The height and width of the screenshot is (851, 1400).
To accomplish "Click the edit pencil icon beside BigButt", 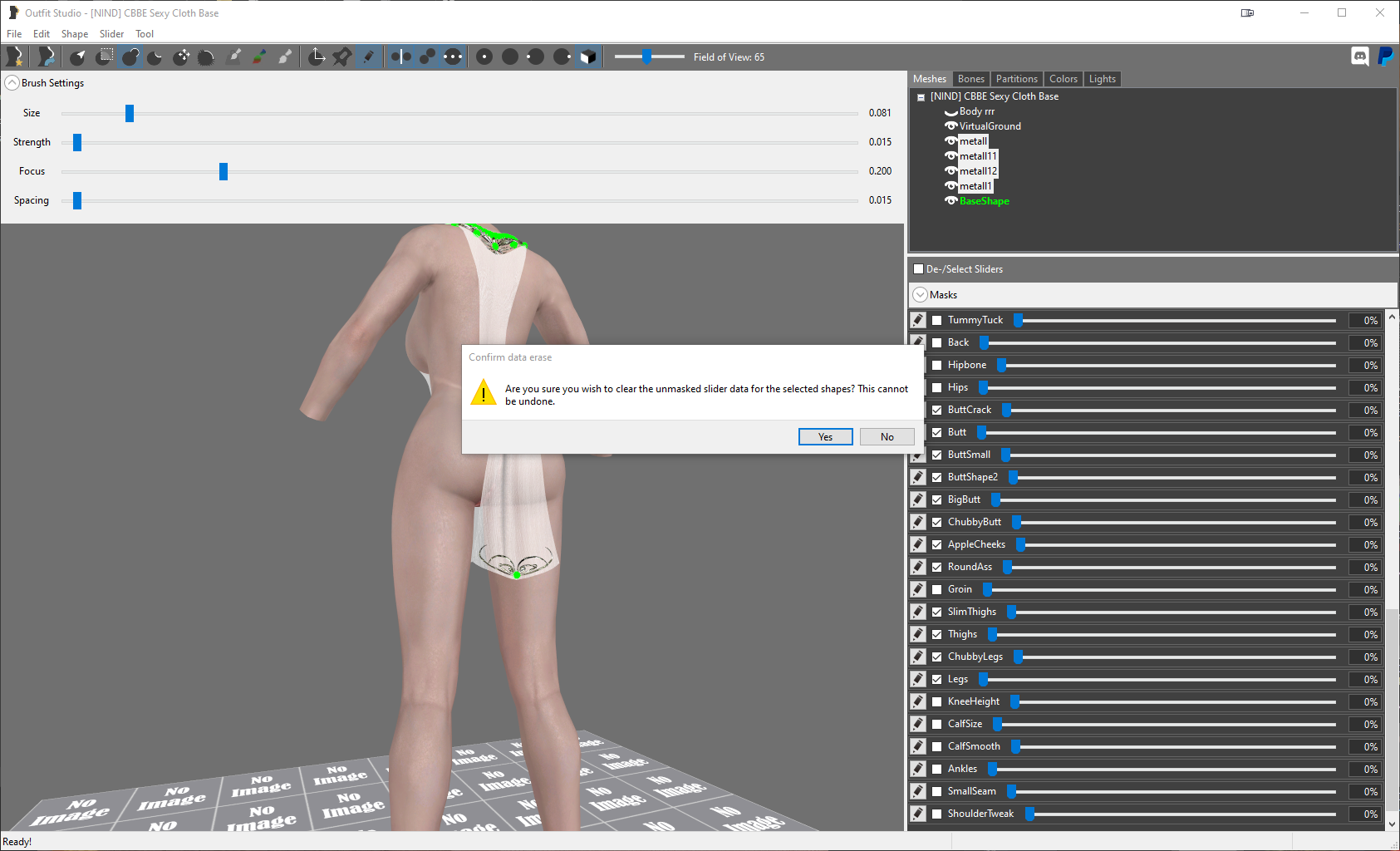I will click(918, 499).
